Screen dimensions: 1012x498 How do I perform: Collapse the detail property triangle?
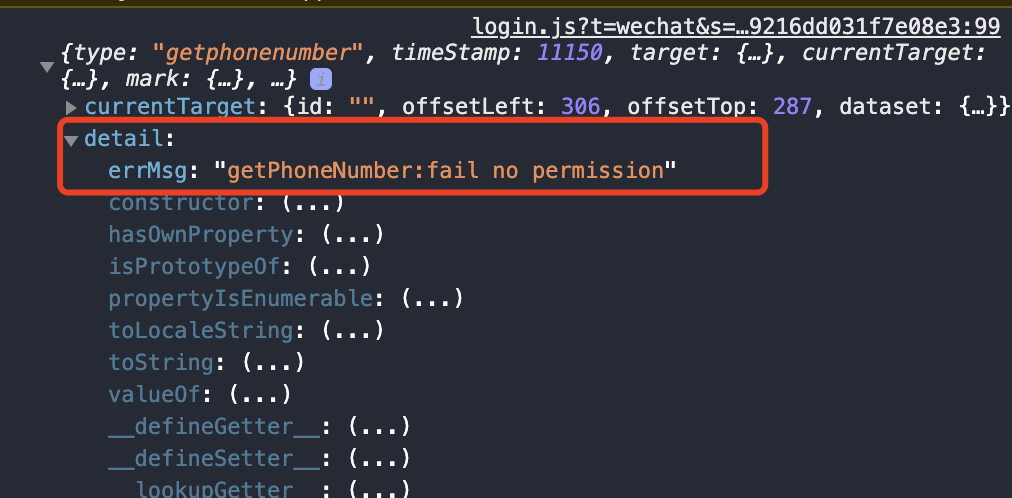(x=71, y=139)
